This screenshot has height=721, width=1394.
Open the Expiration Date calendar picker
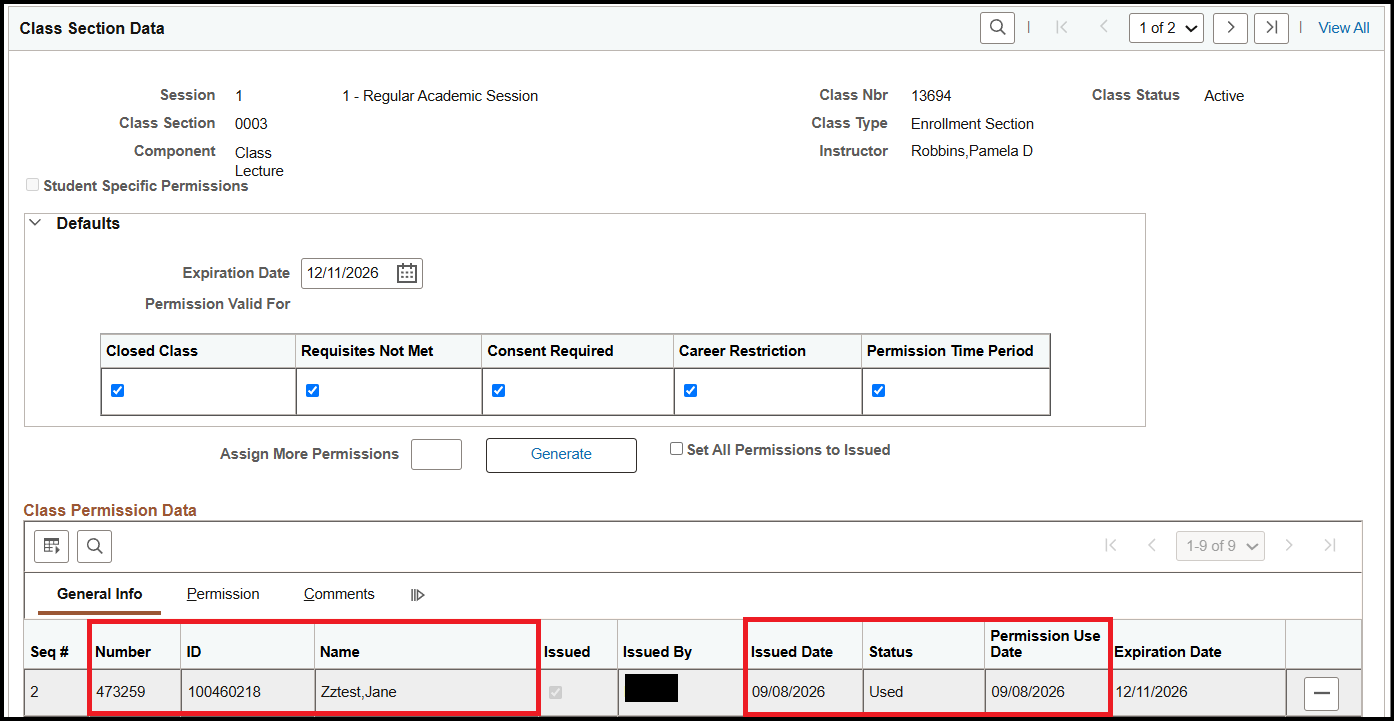pos(407,273)
